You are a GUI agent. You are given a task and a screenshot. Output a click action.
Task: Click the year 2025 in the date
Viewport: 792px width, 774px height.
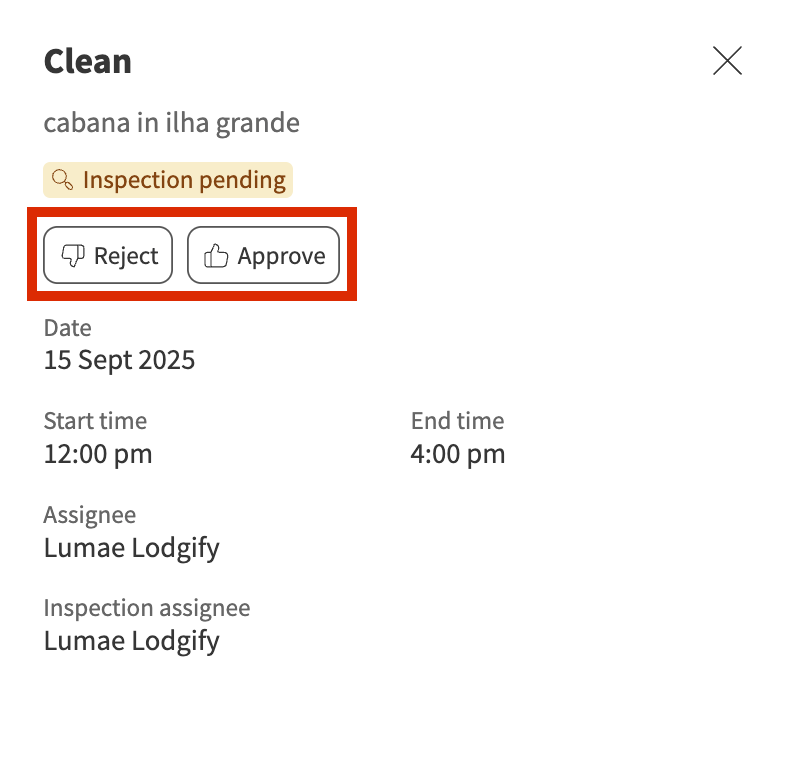(x=166, y=360)
